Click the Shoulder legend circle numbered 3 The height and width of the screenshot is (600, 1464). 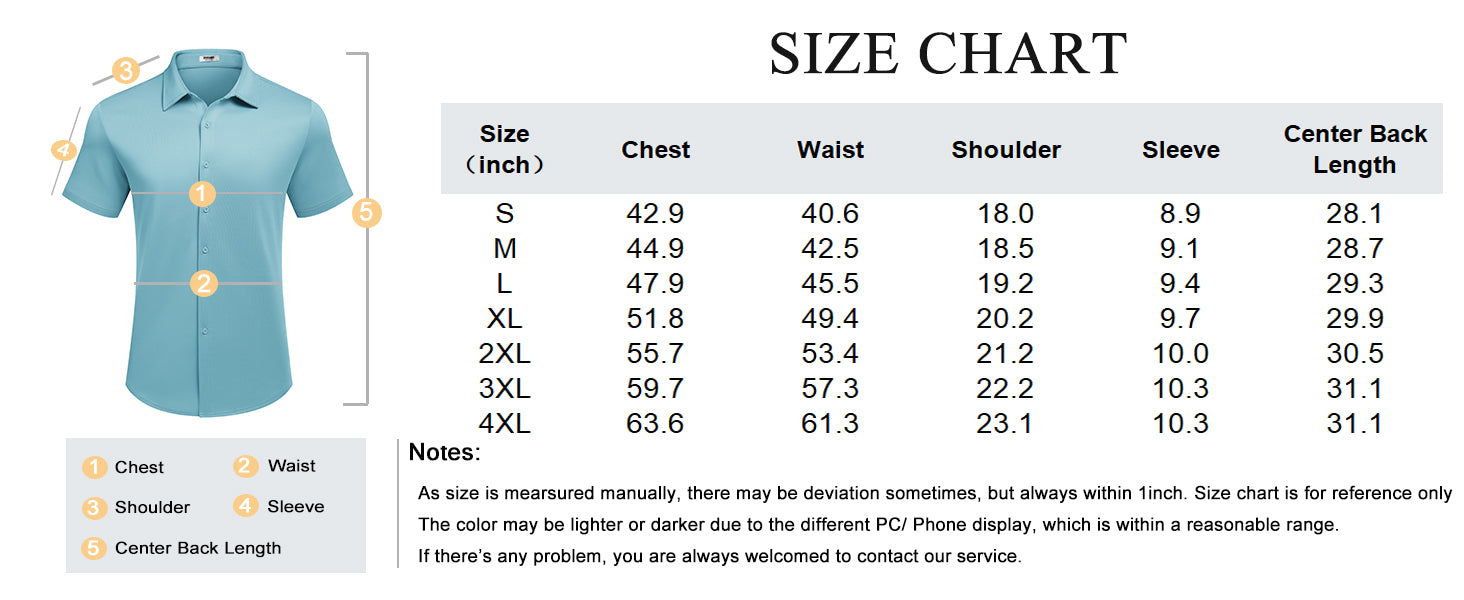click(x=95, y=508)
